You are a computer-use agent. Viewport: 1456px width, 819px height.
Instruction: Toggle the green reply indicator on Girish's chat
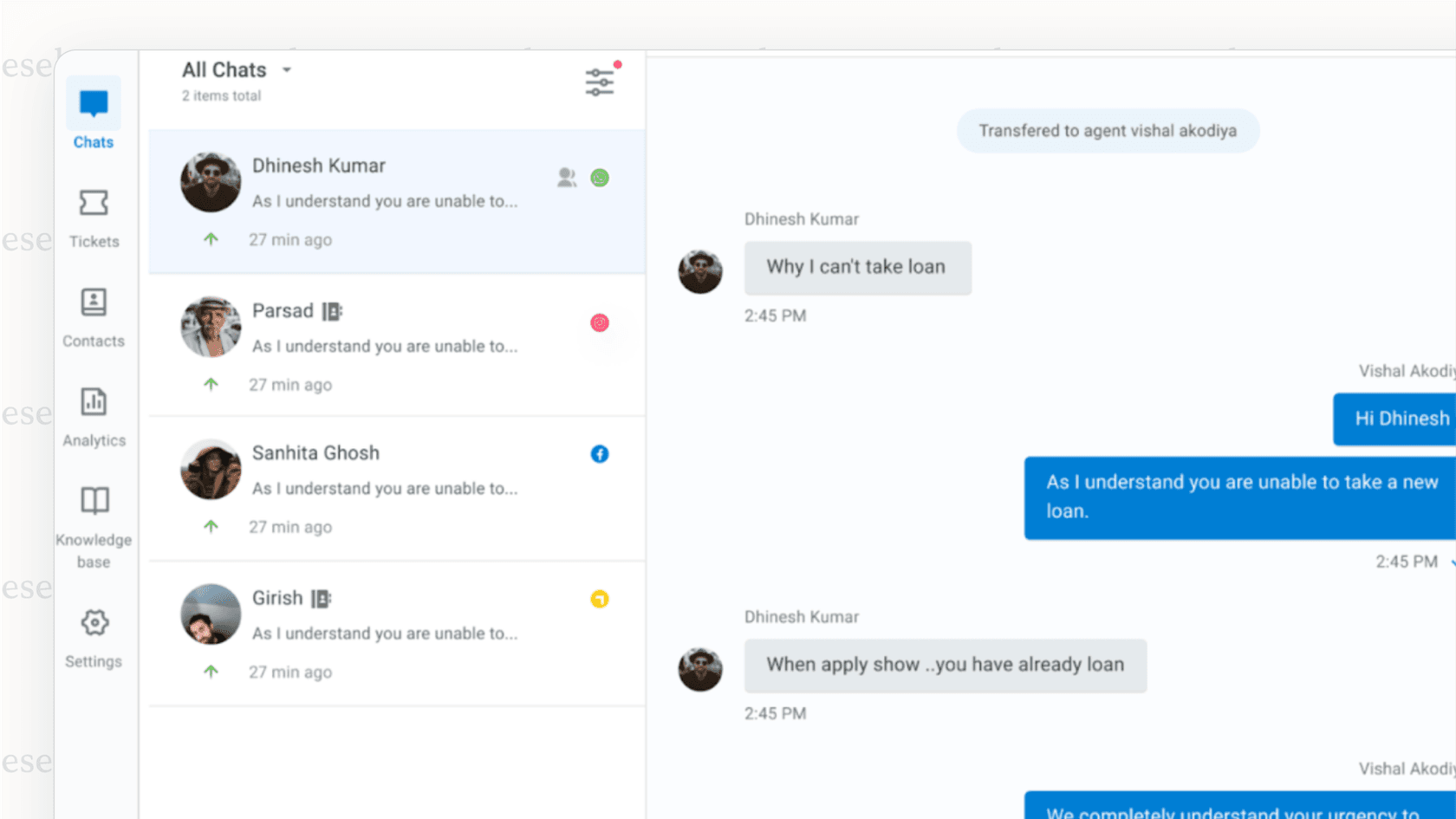pos(211,672)
